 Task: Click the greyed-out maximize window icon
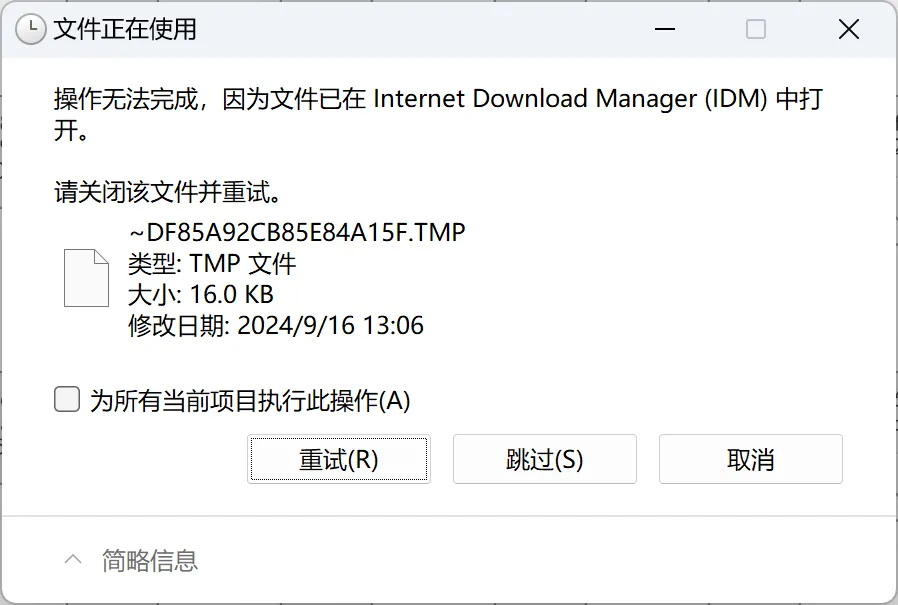[756, 29]
